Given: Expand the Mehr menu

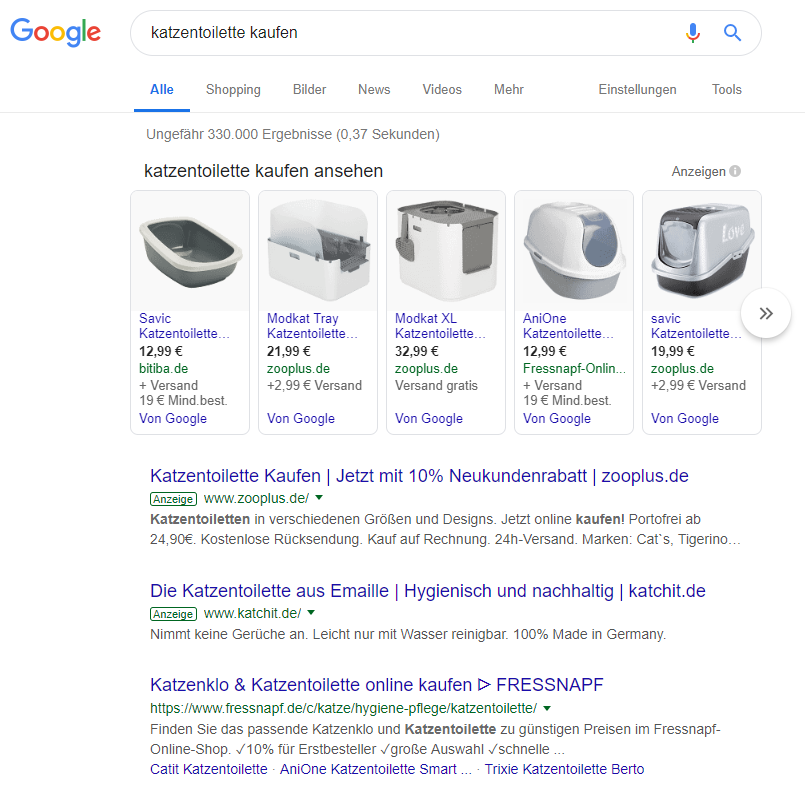Looking at the screenshot, I should click(508, 90).
